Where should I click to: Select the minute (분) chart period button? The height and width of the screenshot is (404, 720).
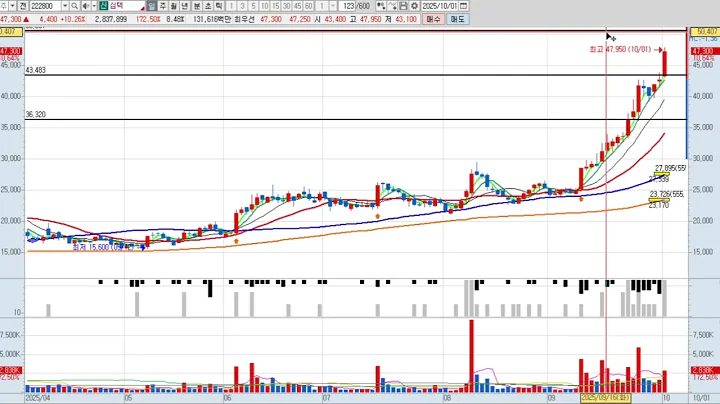point(197,6)
